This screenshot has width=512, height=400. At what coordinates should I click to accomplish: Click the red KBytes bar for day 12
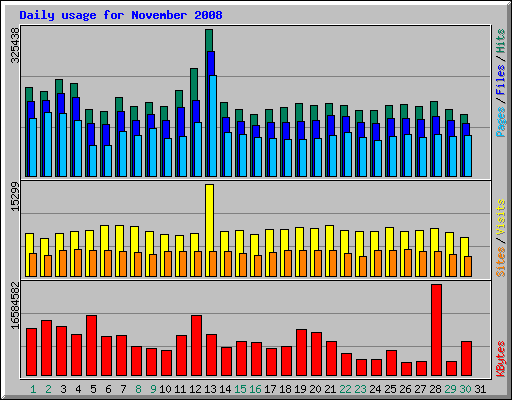[196, 346]
